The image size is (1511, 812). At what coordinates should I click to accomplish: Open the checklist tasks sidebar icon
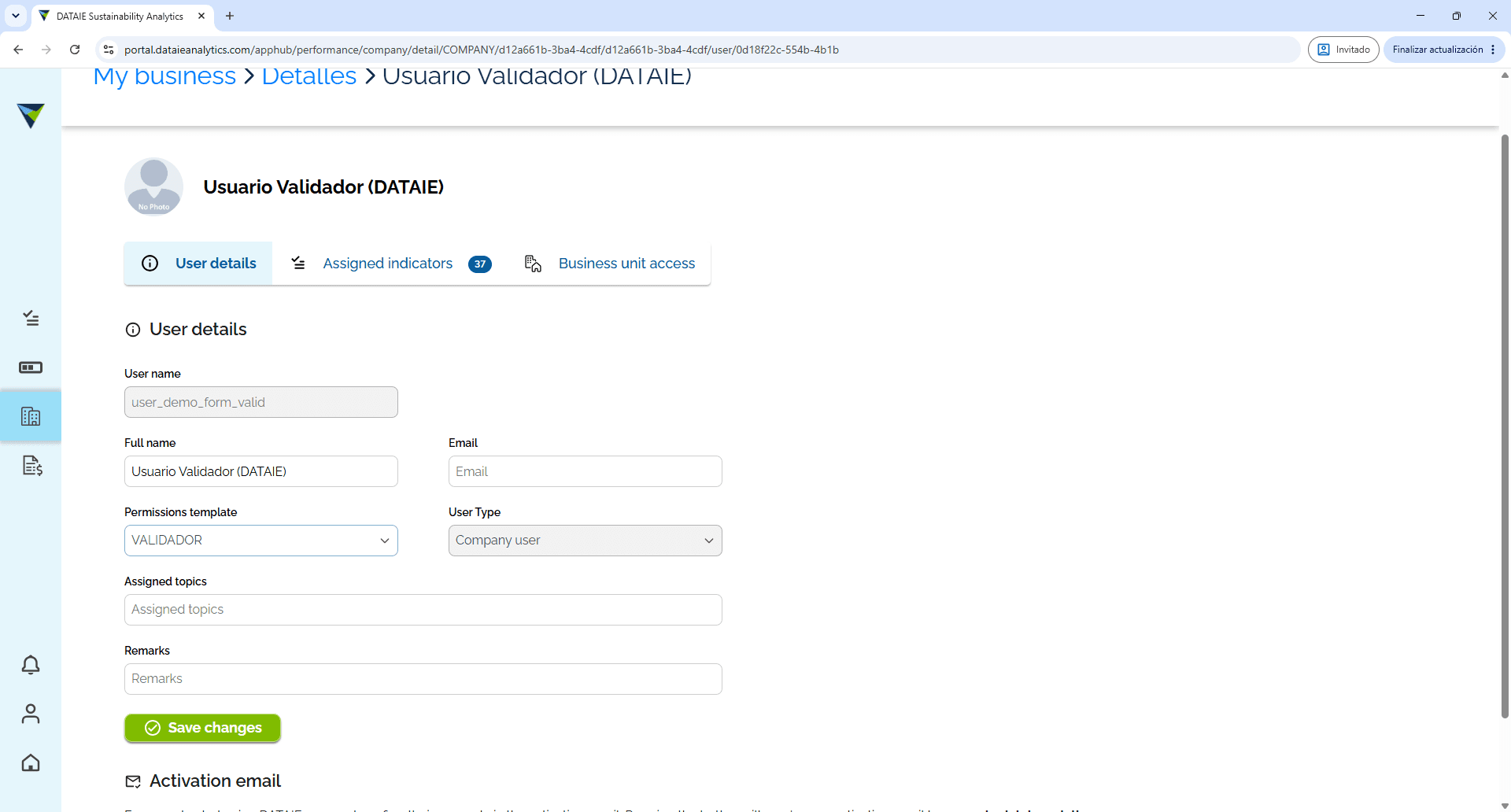click(31, 318)
